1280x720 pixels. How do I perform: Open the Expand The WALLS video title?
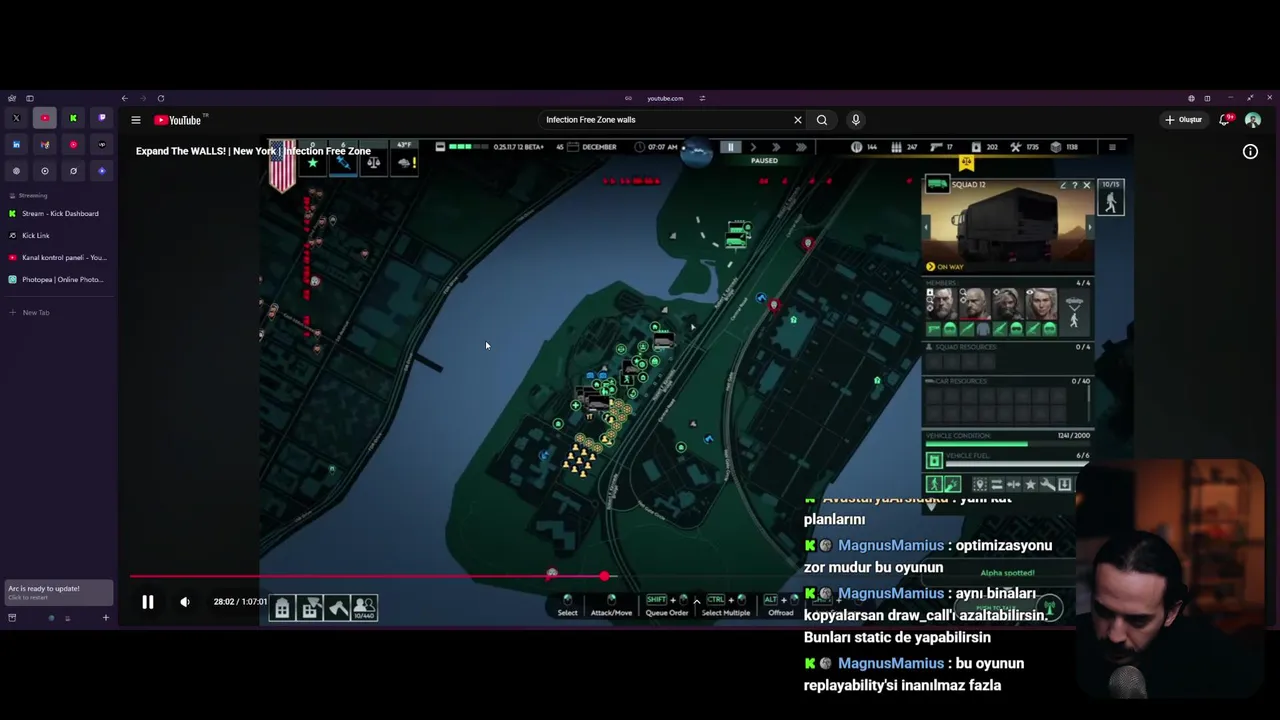click(x=253, y=151)
